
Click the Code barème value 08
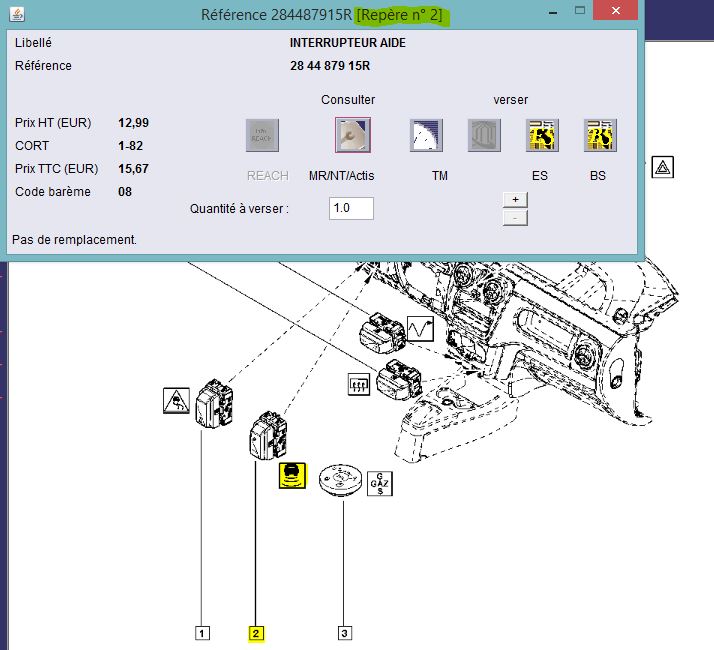tap(125, 192)
